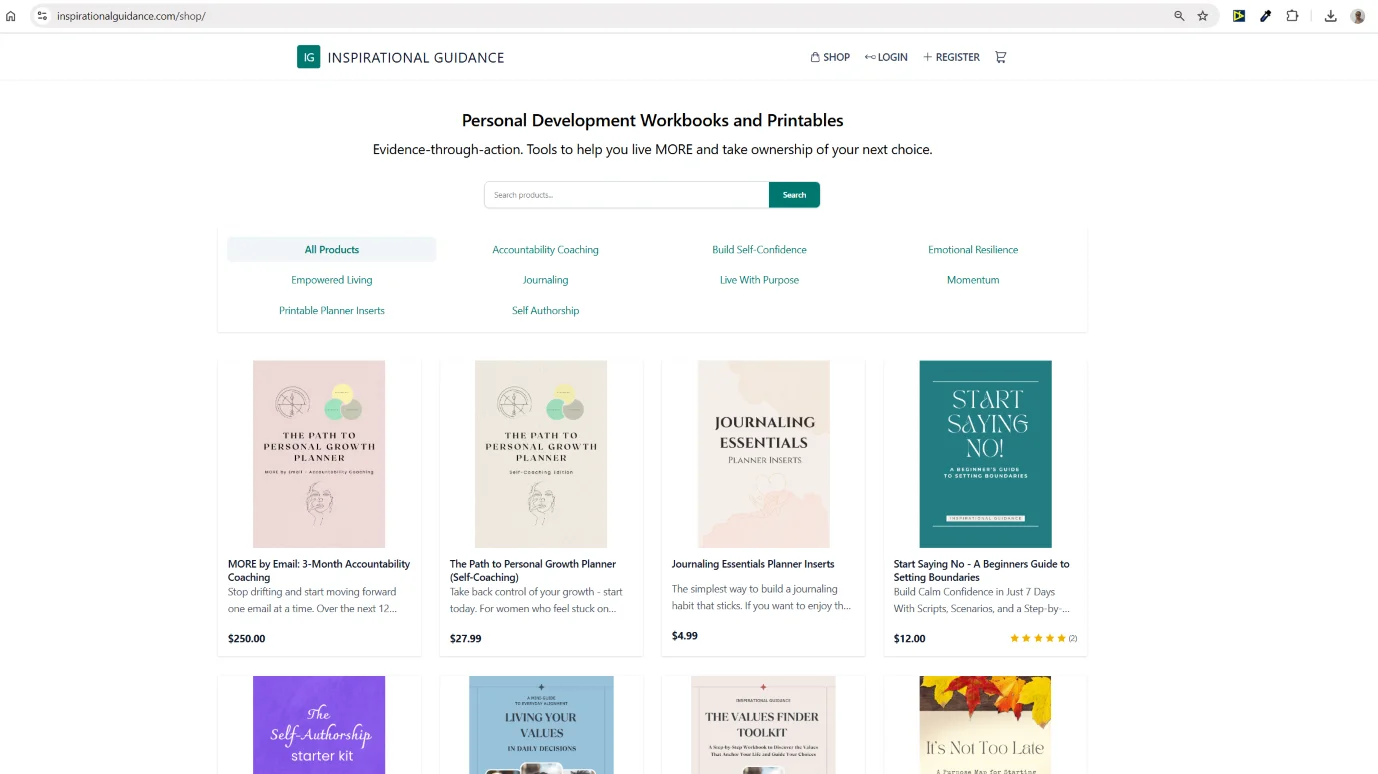1378x774 pixels.
Task: Open the Start Saying No book thumbnail
Action: pos(985,454)
